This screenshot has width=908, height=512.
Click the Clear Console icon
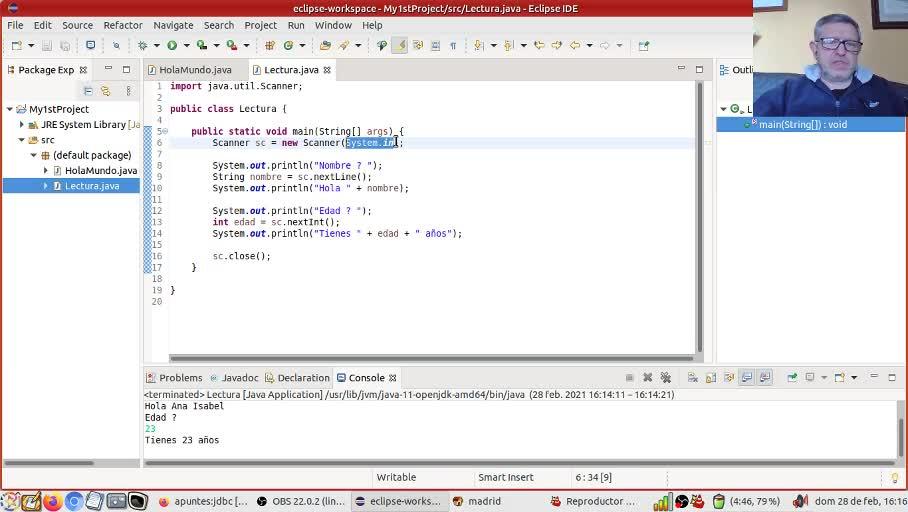click(692, 378)
